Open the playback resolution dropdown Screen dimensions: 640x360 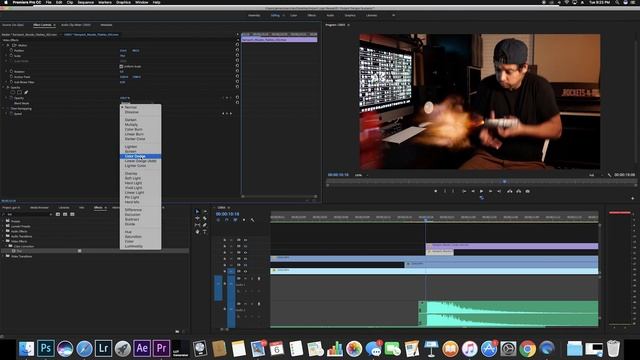click(x=595, y=175)
